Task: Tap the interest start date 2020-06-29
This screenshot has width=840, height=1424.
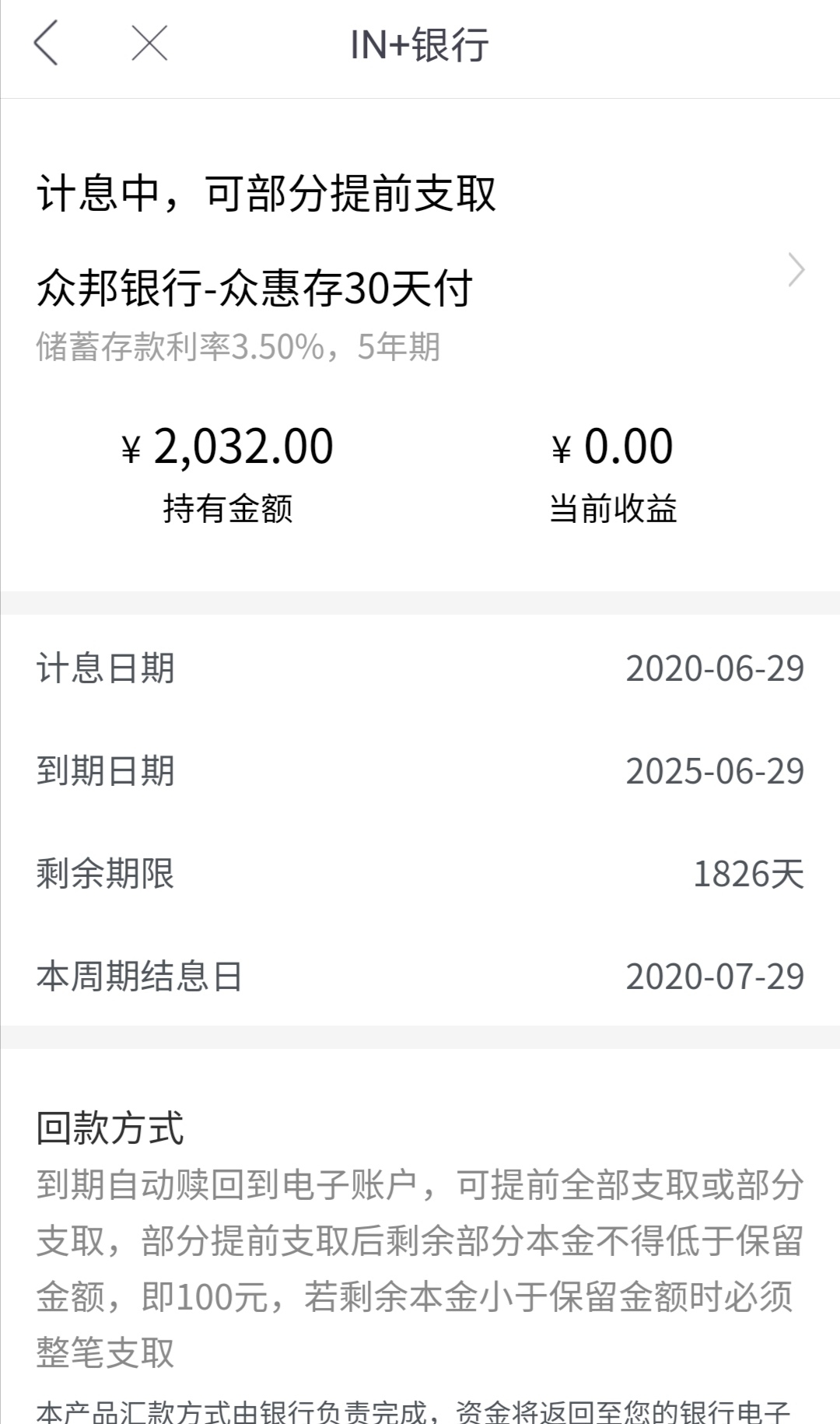Action: [715, 668]
